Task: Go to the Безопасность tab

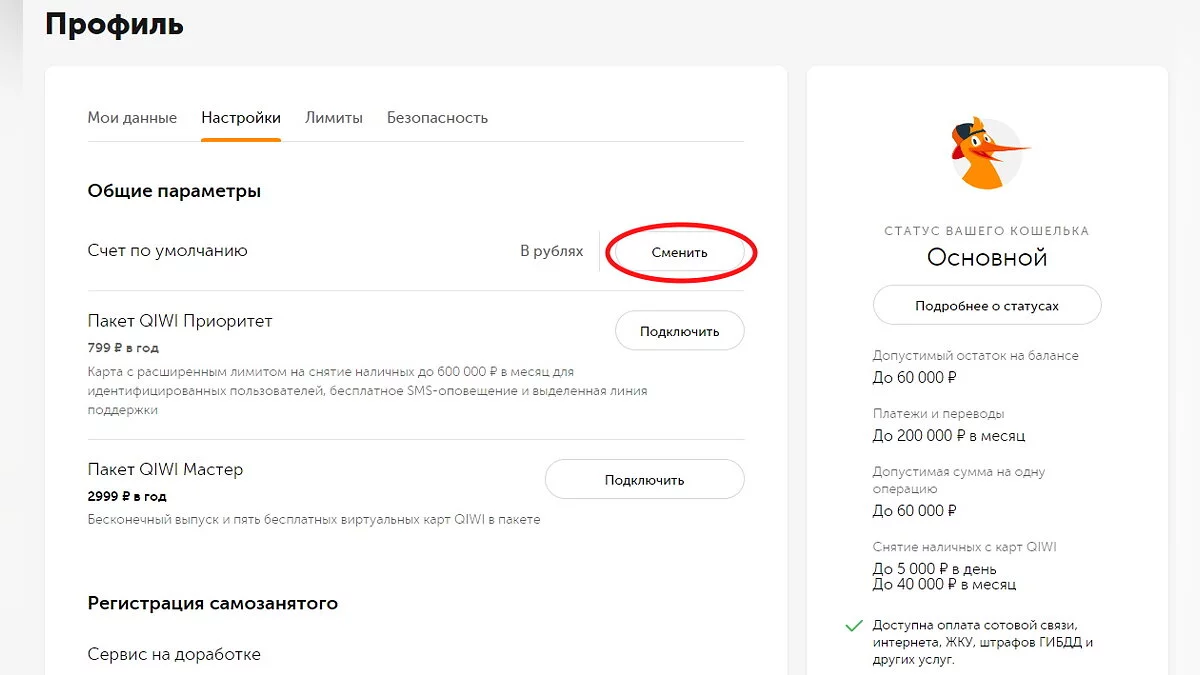Action: (437, 118)
